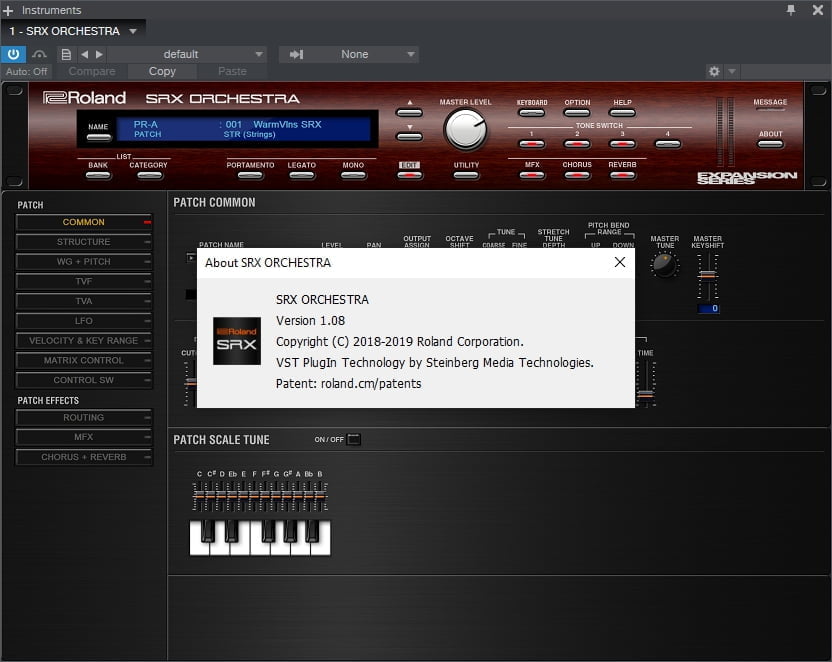
Task: Select the WG + PITCH tab
Action: tap(84, 262)
